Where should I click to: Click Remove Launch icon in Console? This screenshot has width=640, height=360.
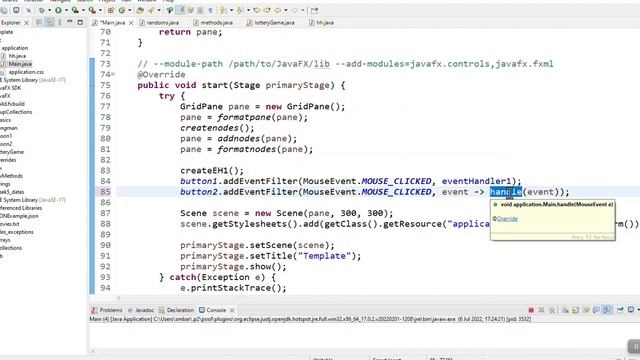pos(542,310)
